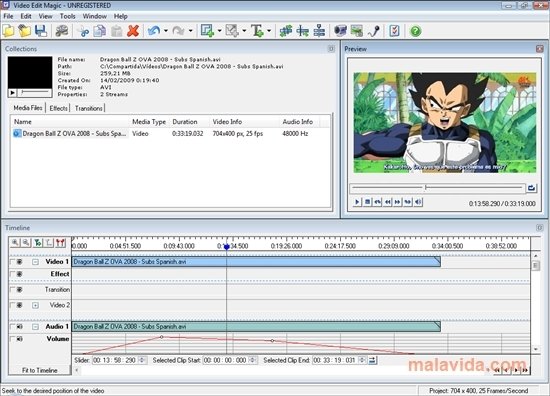The height and width of the screenshot is (396, 550).
Task: Click the Add Effect toolbar icon
Action: pyautogui.click(x=207, y=31)
